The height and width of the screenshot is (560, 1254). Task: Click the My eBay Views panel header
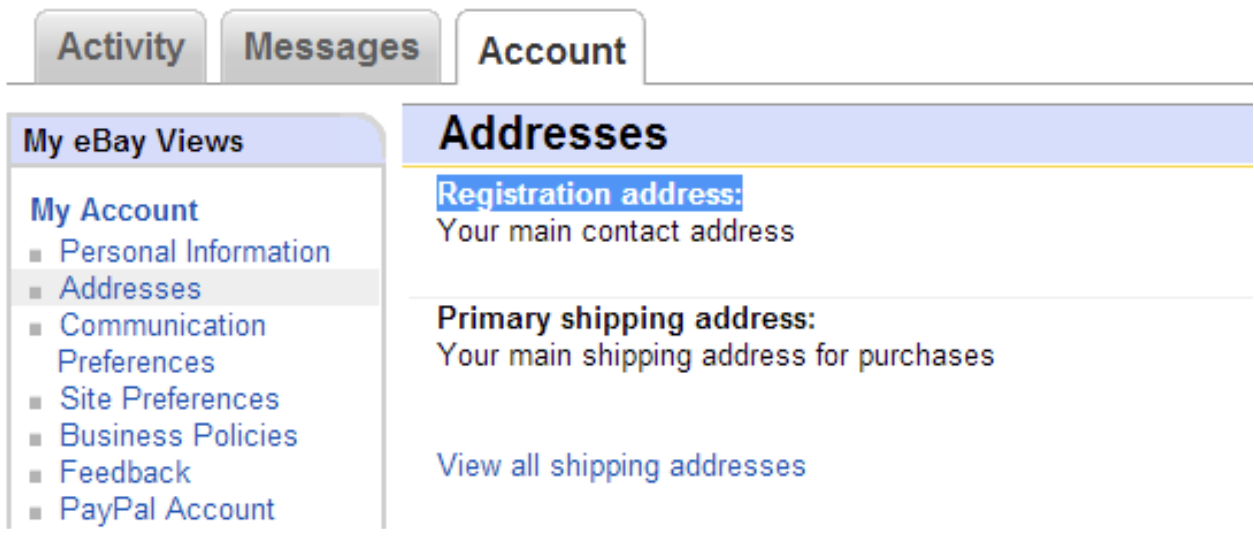[x=133, y=141]
